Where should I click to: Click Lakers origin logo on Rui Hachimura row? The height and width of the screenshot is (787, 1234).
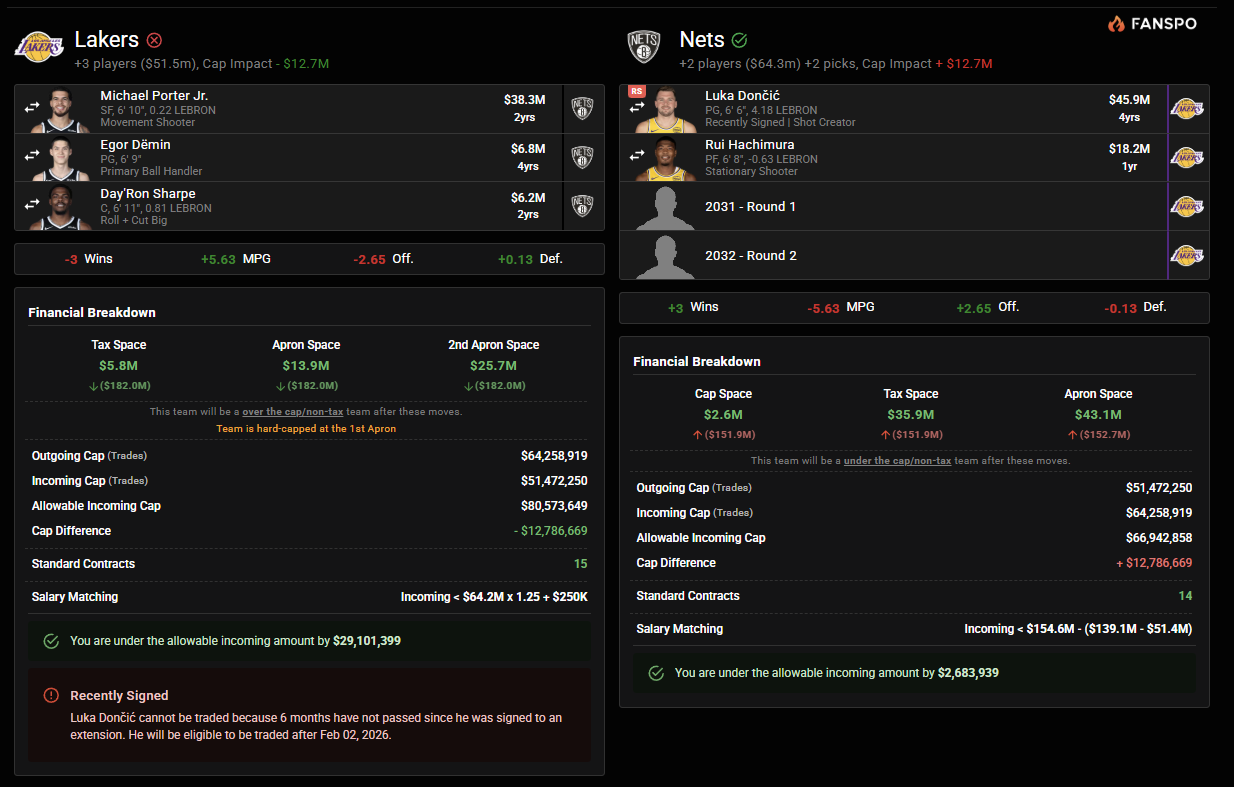[x=1187, y=157]
